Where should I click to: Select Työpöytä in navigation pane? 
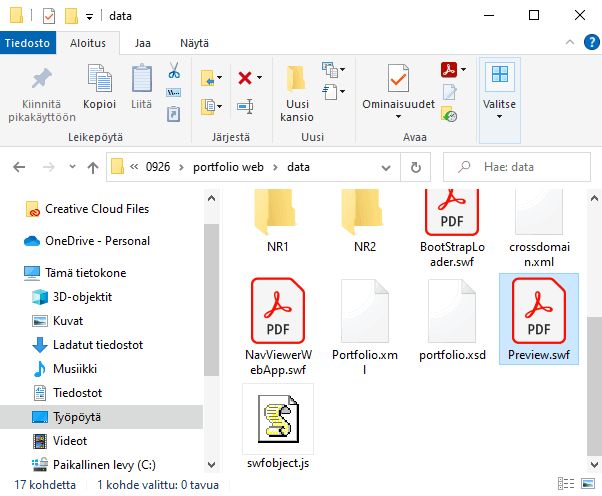[101, 417]
